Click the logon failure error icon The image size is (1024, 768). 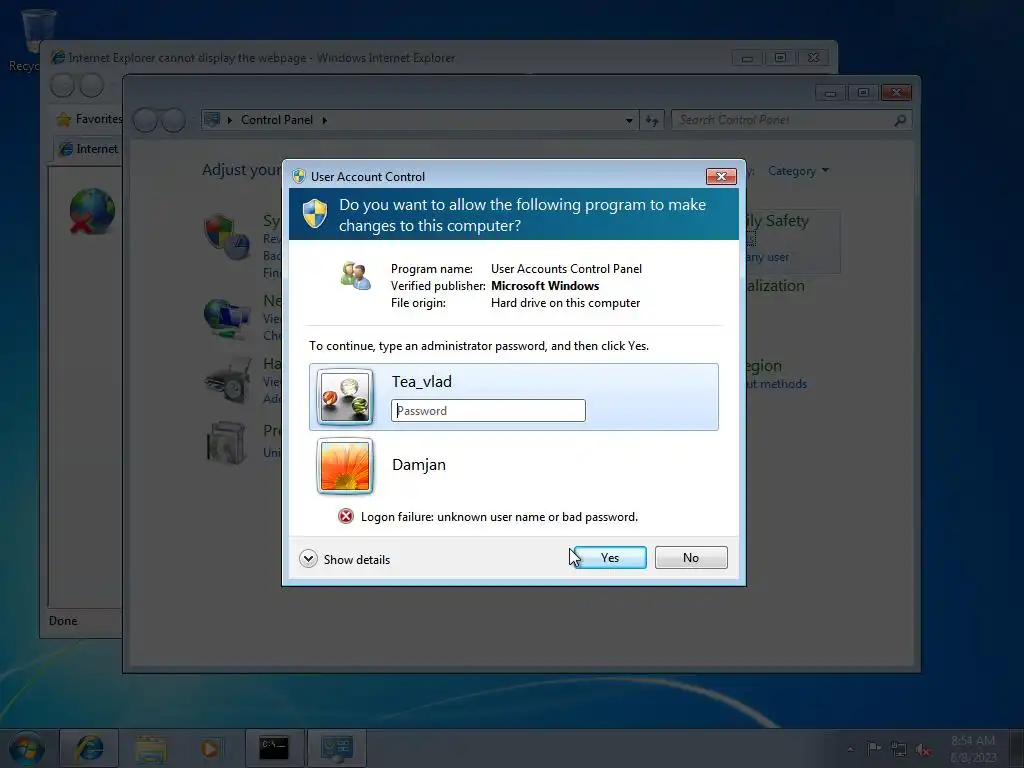pyautogui.click(x=345, y=517)
